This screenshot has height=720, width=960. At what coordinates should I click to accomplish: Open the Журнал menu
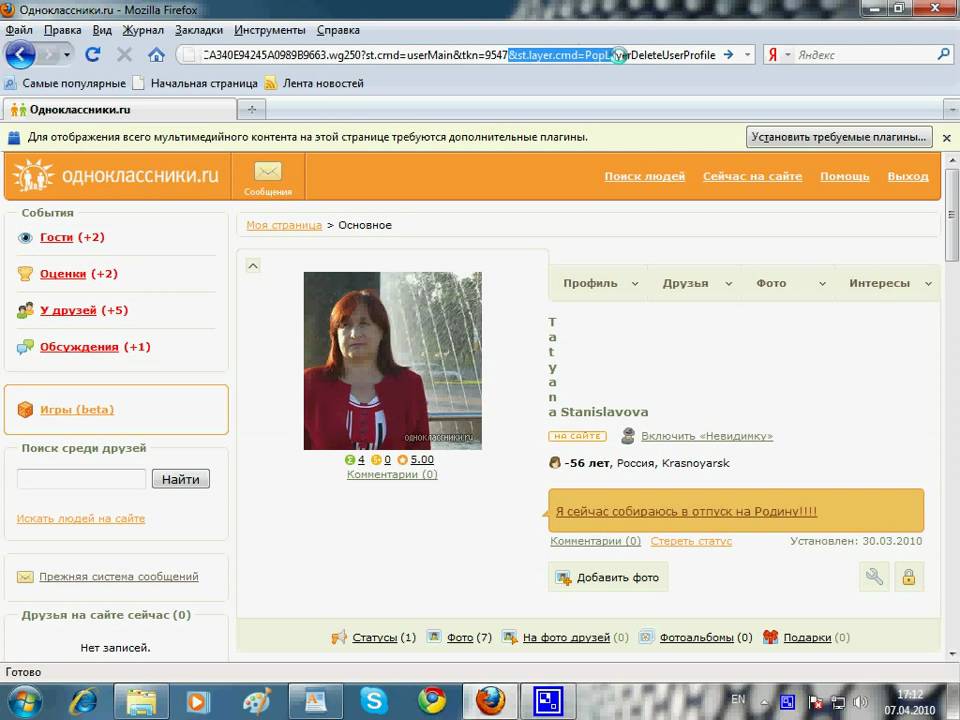143,30
